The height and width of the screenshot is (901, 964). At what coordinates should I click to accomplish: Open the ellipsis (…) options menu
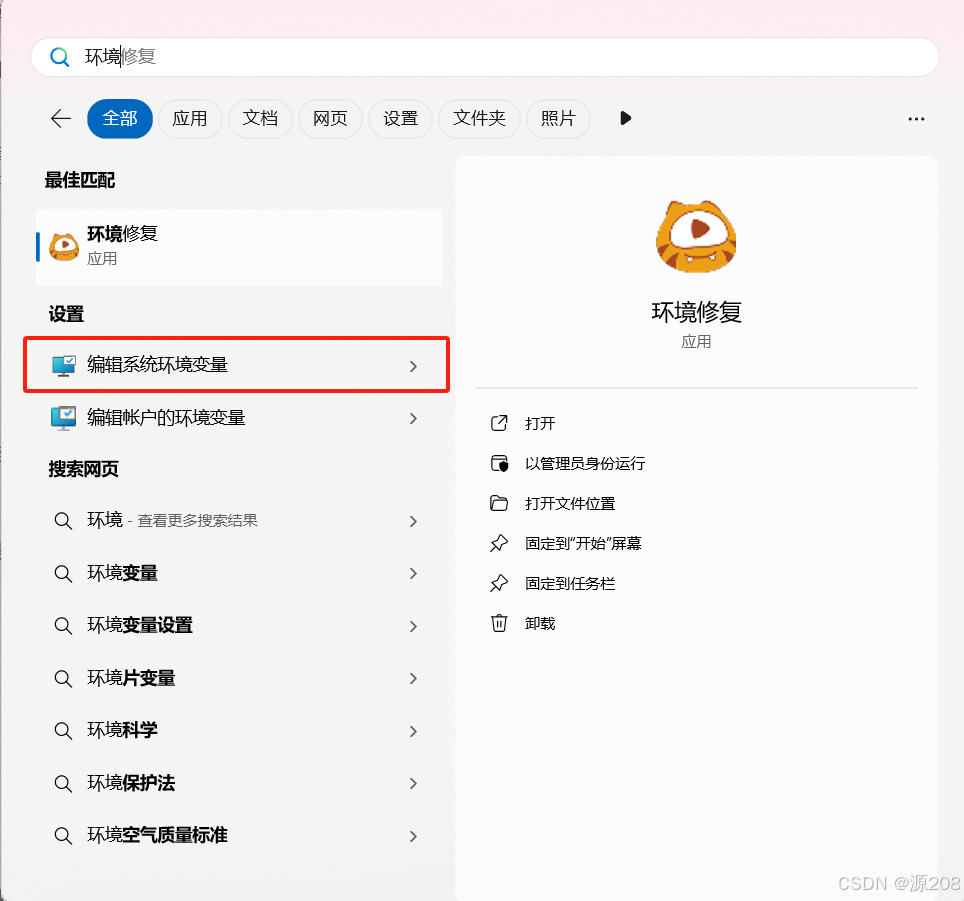(x=916, y=118)
